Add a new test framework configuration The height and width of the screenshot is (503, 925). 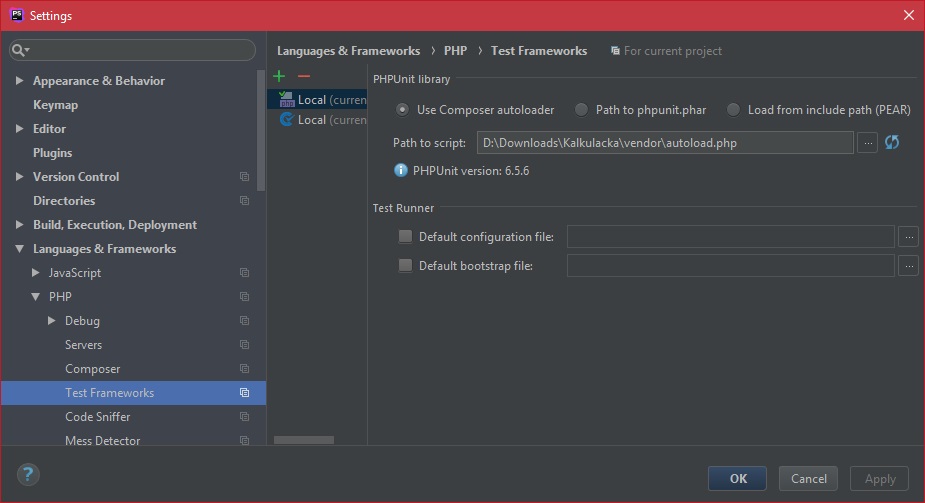tap(279, 76)
